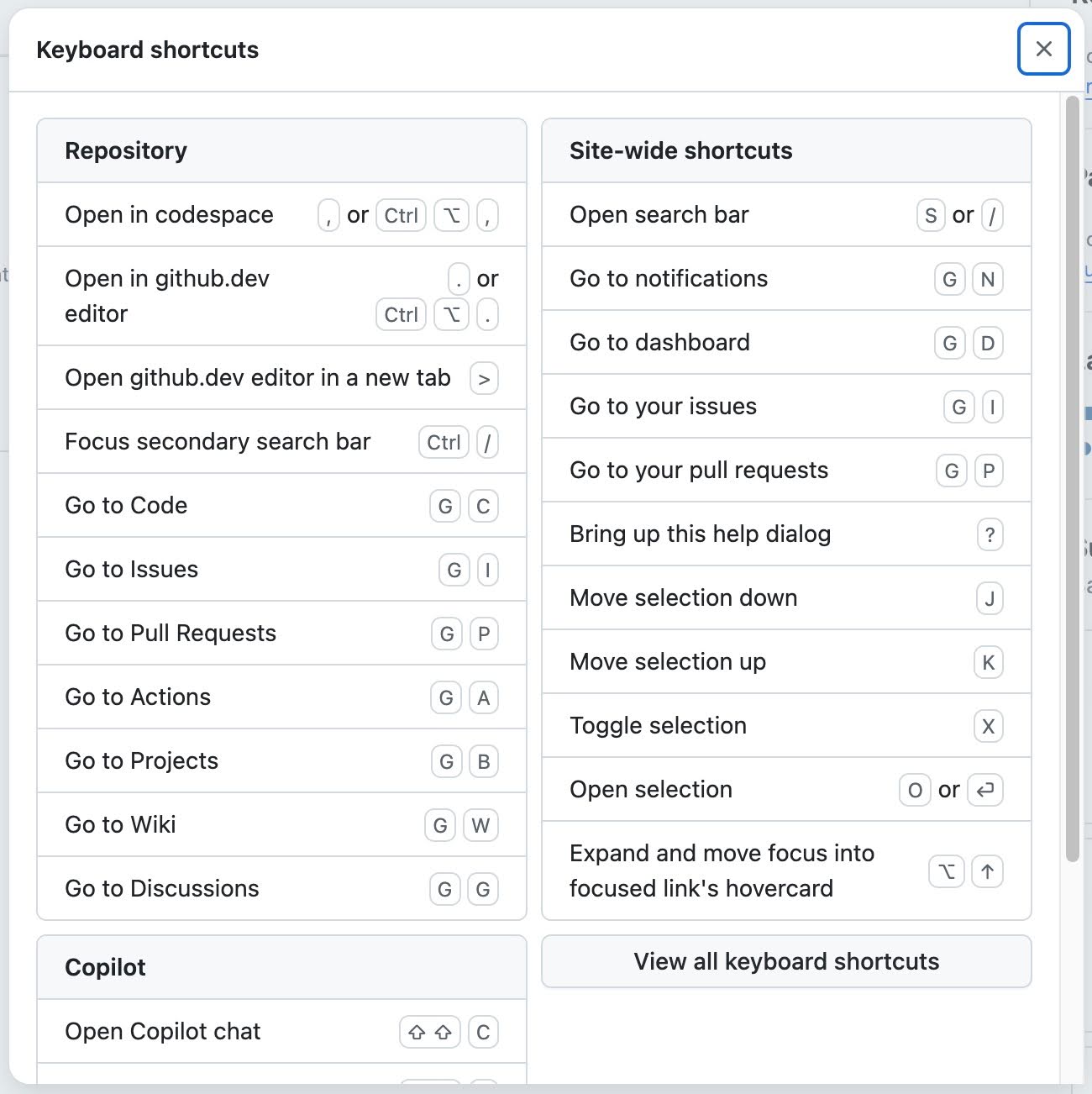The image size is (1092, 1094).
Task: Select the Go to Pull Requests row
Action: pos(281,634)
